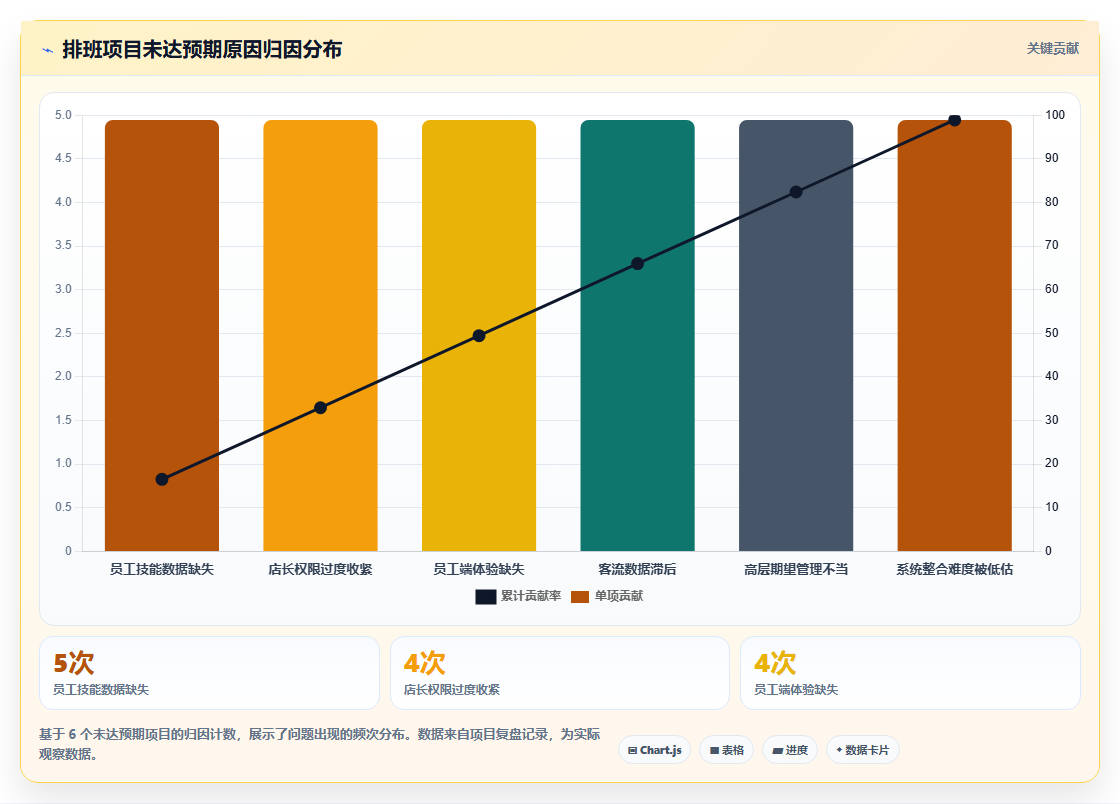
Task: Click the 进度 tag
Action: tap(790, 750)
